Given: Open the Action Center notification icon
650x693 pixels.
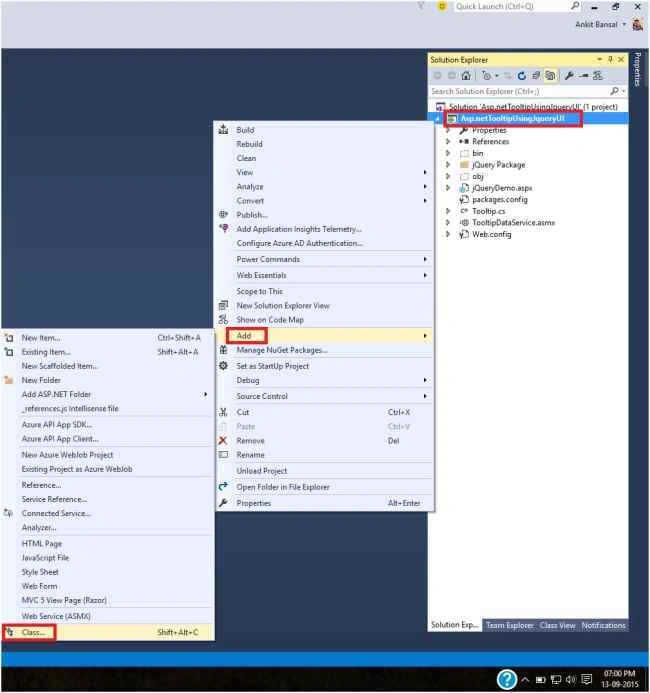Looking at the screenshot, I should click(x=587, y=679).
